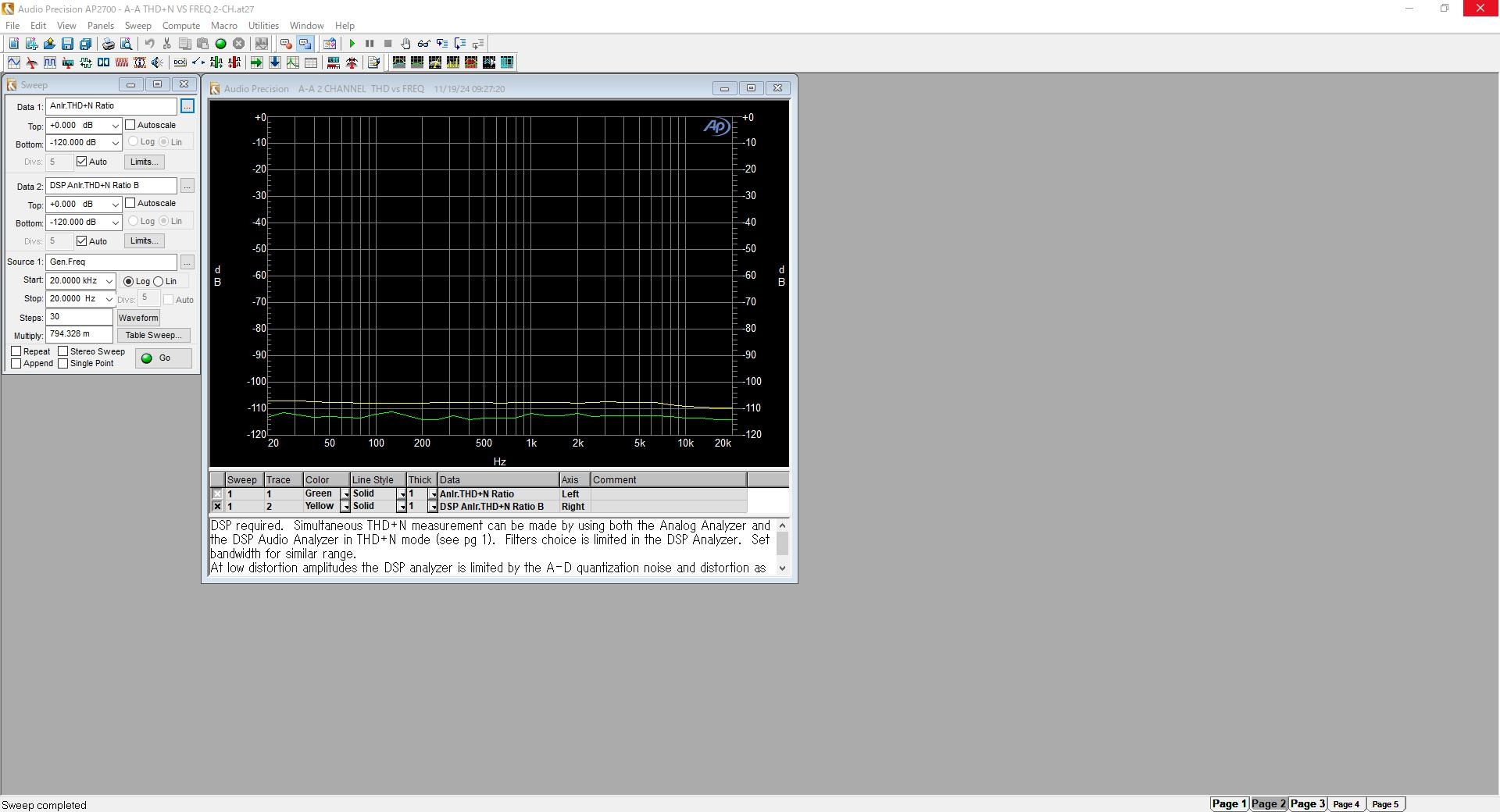Screen dimensions: 1500x812
Task: Toggle Data 2 Autoscale checkbox
Action: coord(130,203)
